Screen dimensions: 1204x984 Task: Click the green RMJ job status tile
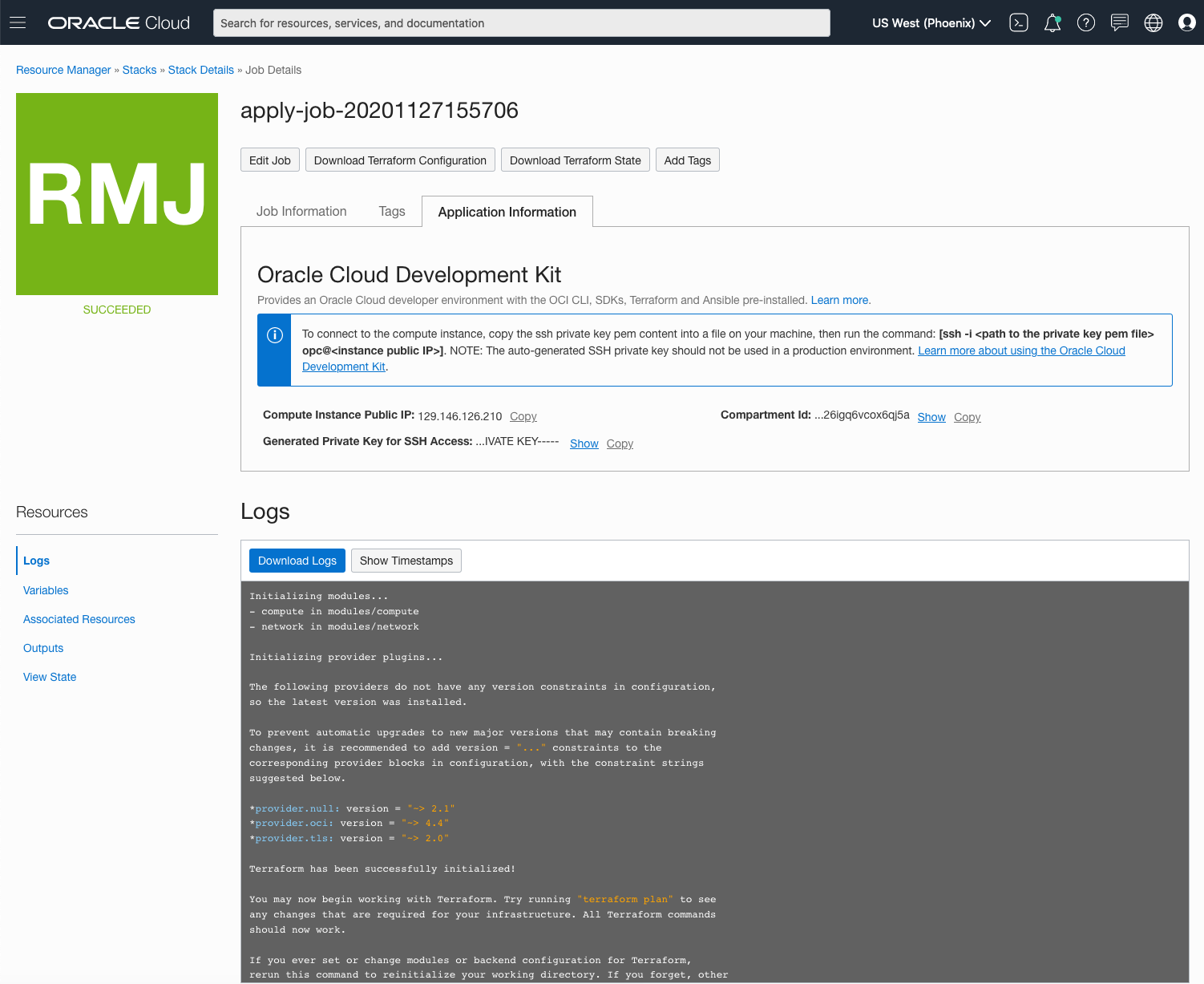click(117, 194)
